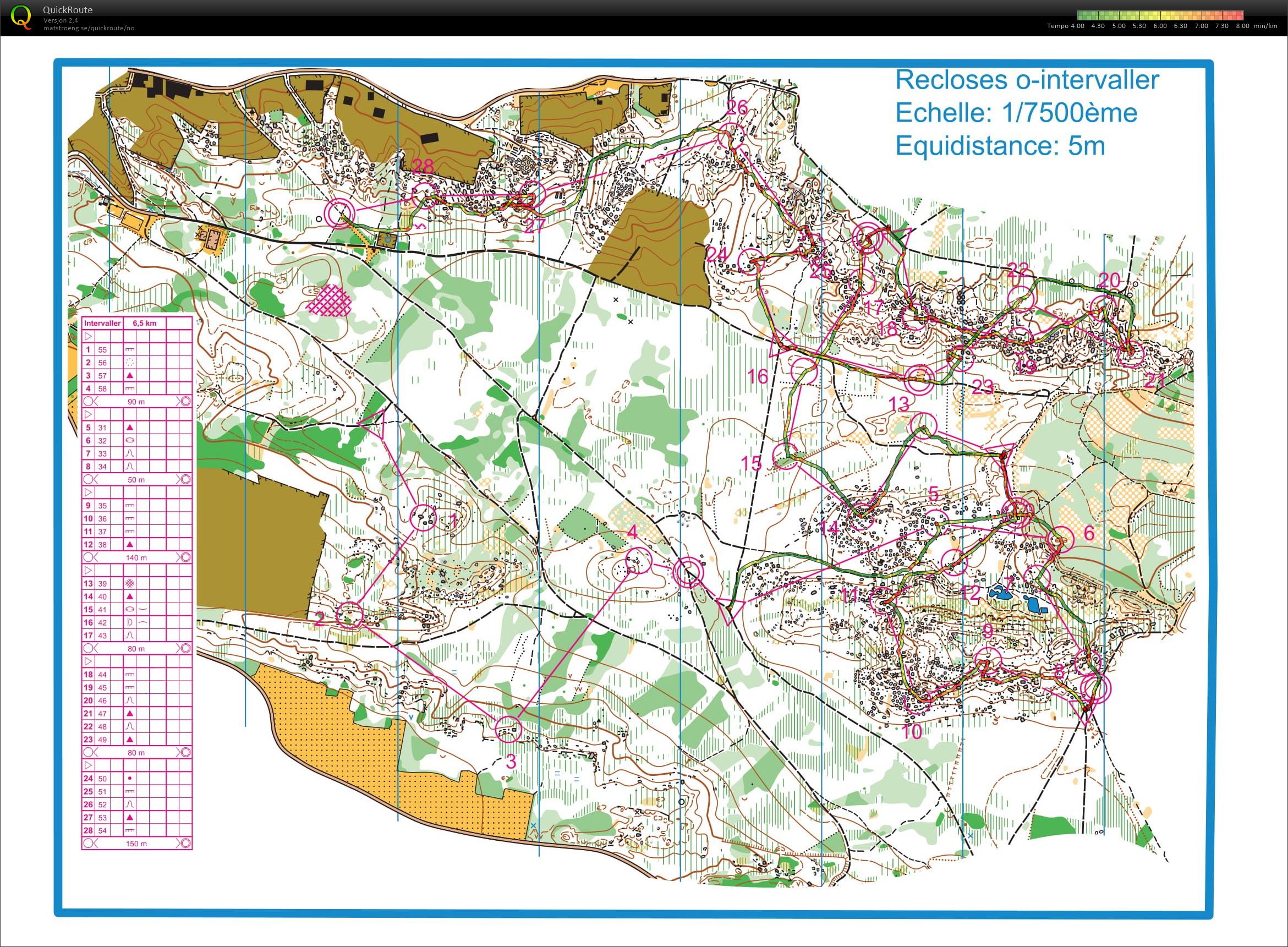Click the hill symbol in row 26
1288x947 pixels.
click(x=129, y=804)
